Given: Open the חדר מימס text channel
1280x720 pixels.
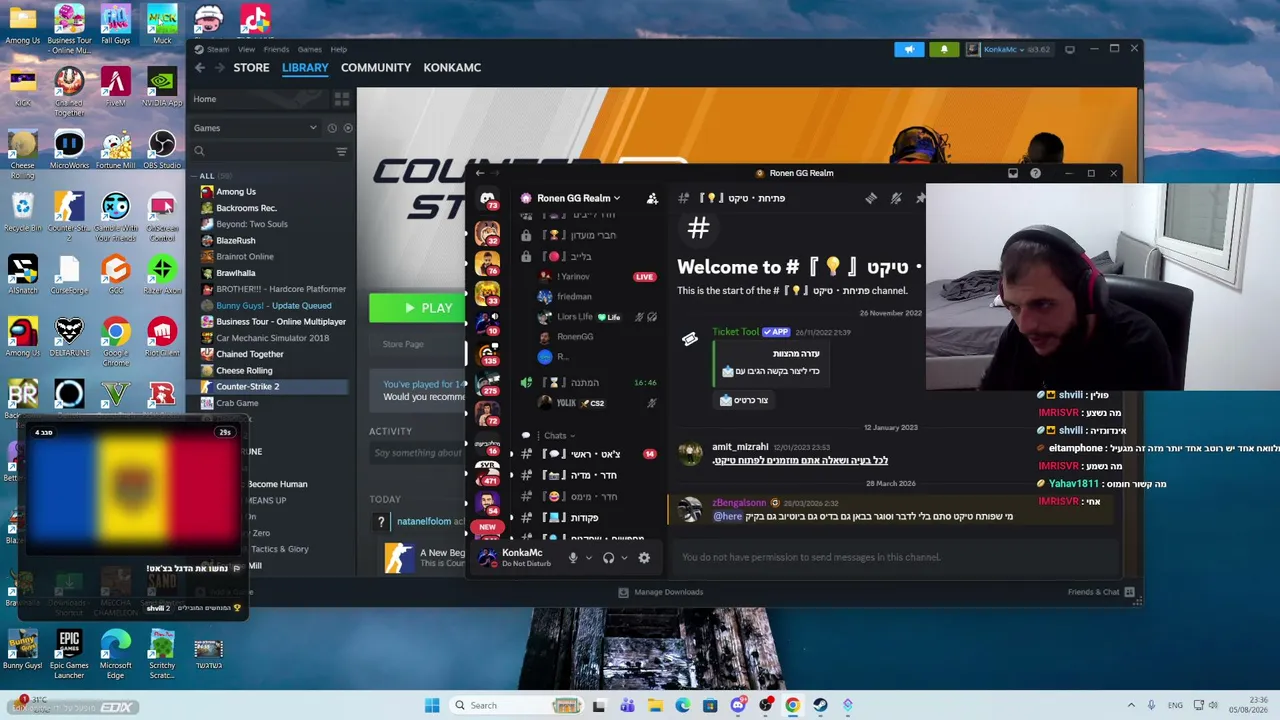Looking at the screenshot, I should click(x=587, y=496).
